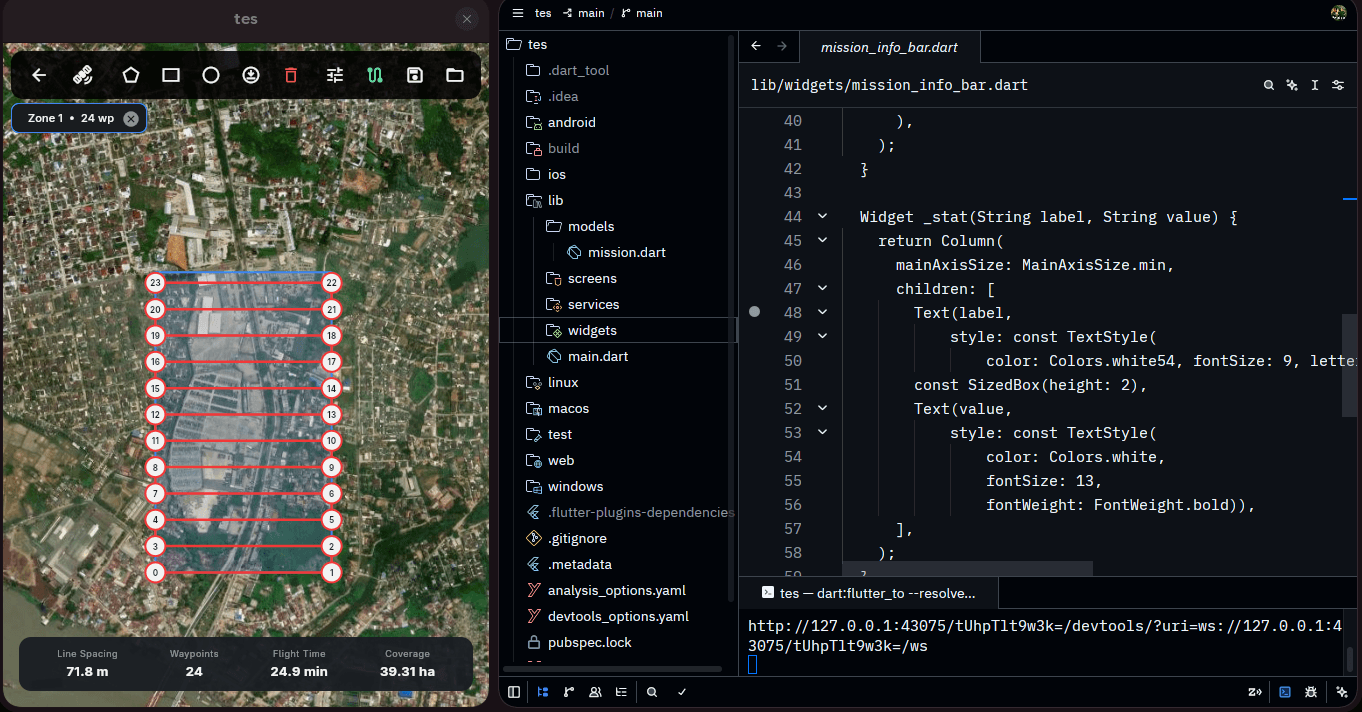Toggle the project panel icon in the status bar
The height and width of the screenshot is (712, 1362).
coord(542,691)
